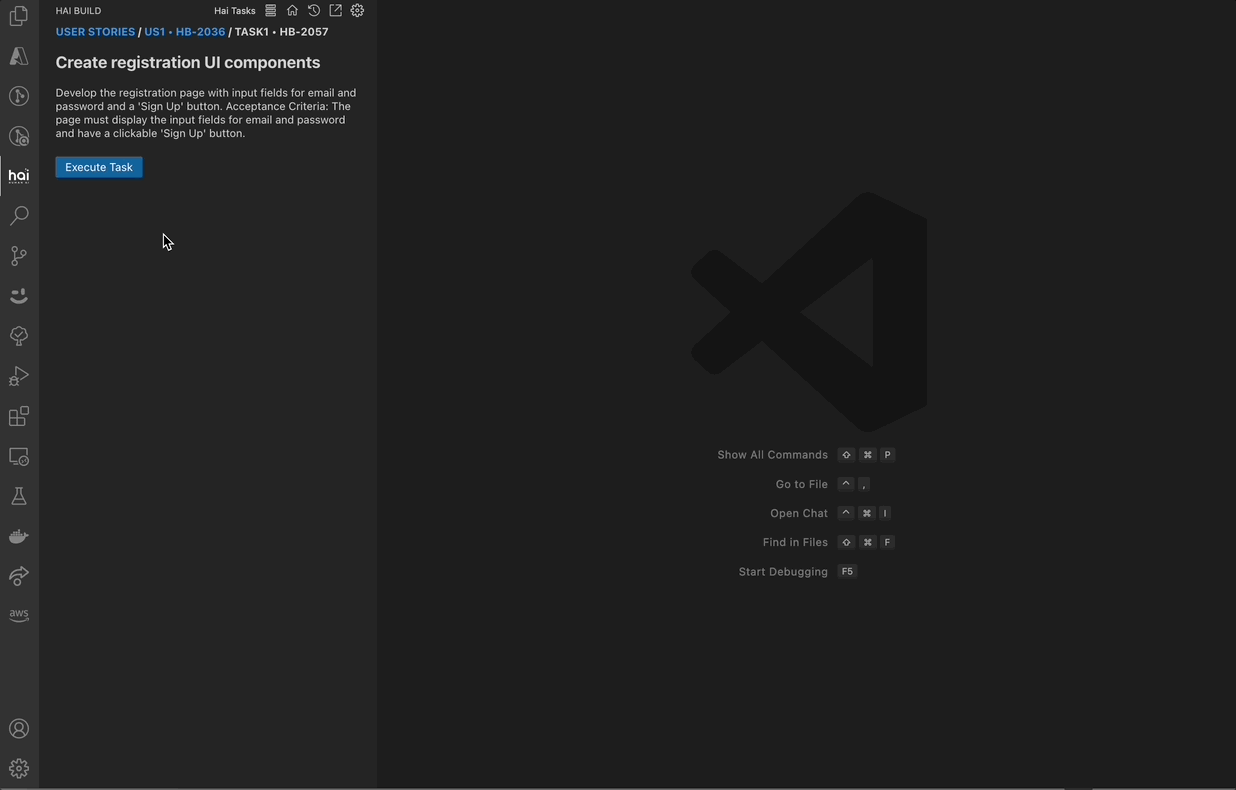Open the Search magnifier view

pos(19,216)
